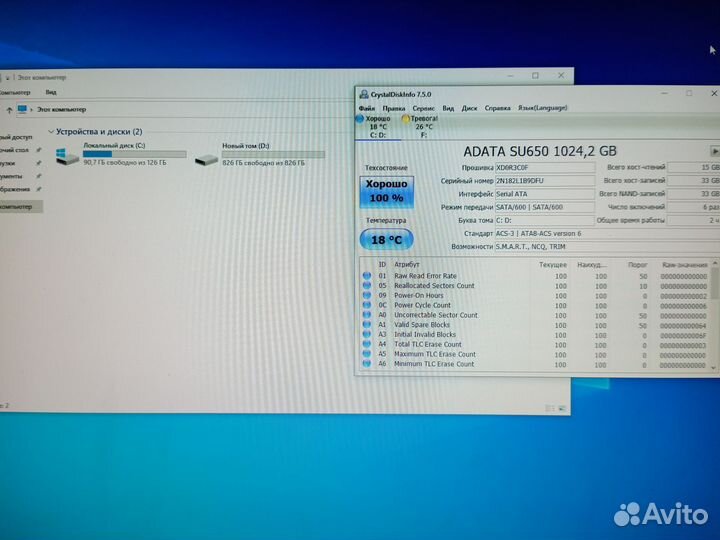Viewport: 720px width, 540px height.
Task: Click the Режим передачи field SATA/600
Action: pos(545,208)
